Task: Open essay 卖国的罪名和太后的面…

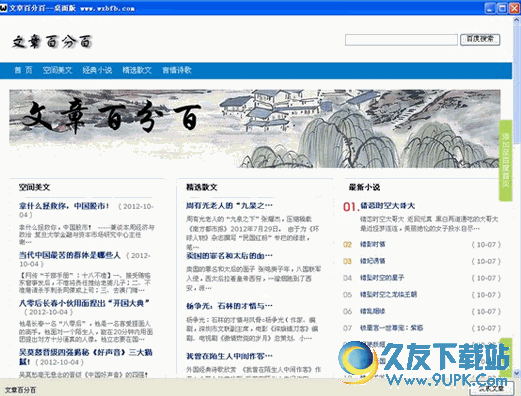Action: [229, 256]
